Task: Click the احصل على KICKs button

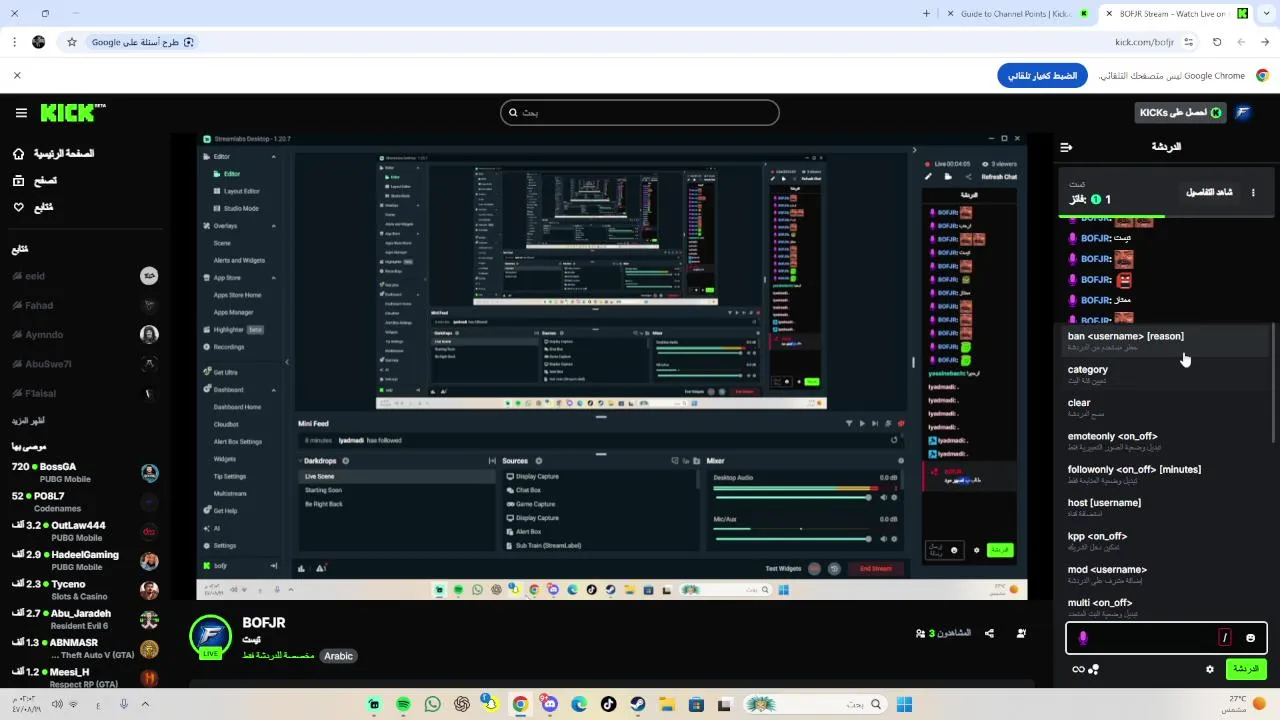Action: tap(1181, 113)
